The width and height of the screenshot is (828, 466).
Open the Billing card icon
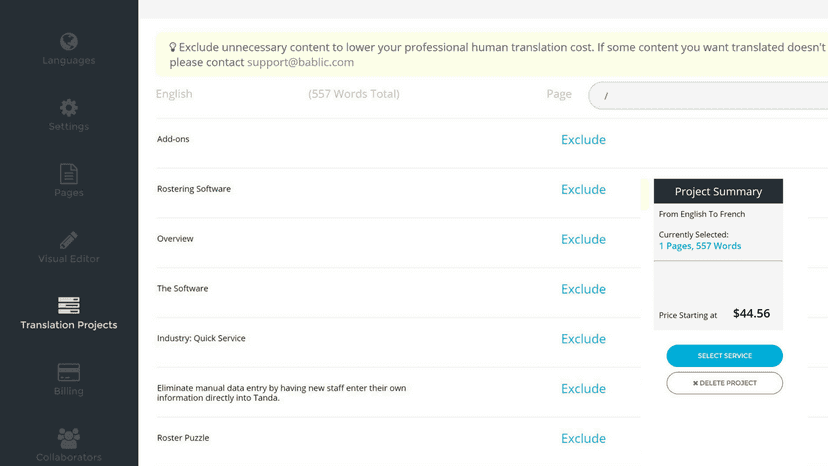point(69,372)
